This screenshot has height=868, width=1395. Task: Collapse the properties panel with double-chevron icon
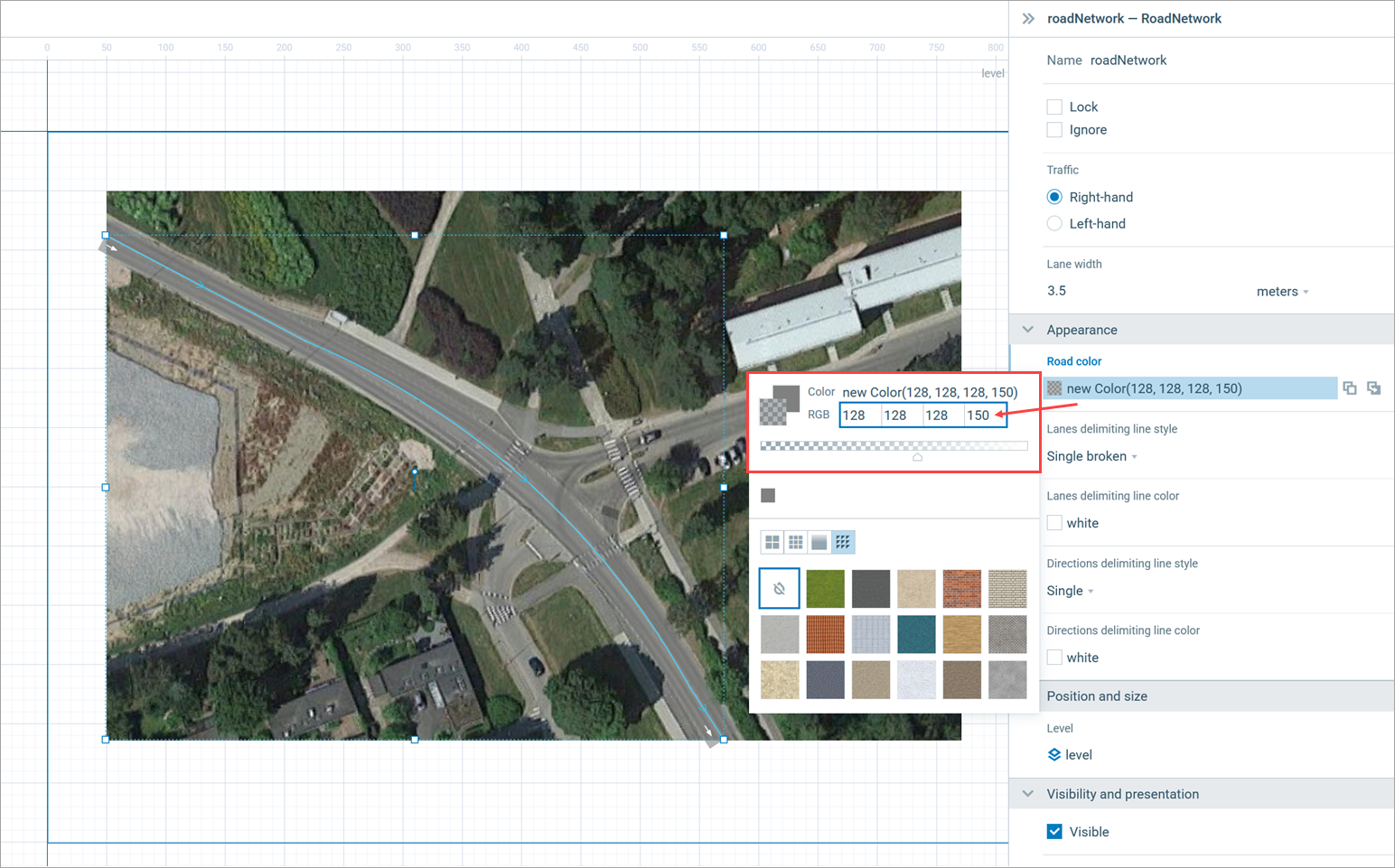point(1027,18)
